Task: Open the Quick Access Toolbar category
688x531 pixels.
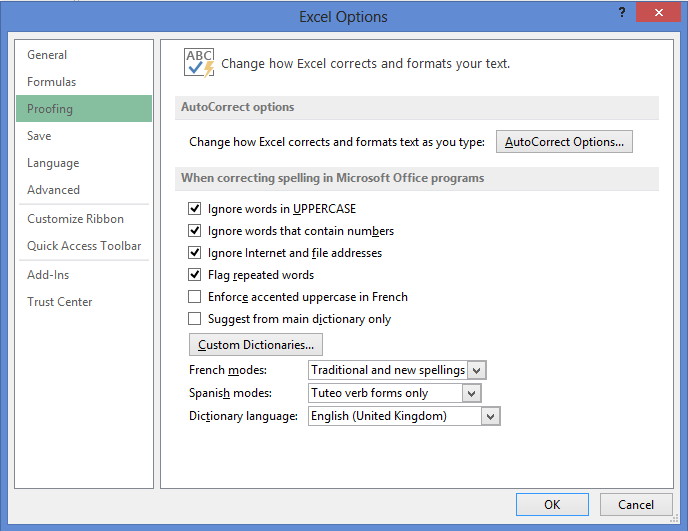Action: tap(84, 246)
